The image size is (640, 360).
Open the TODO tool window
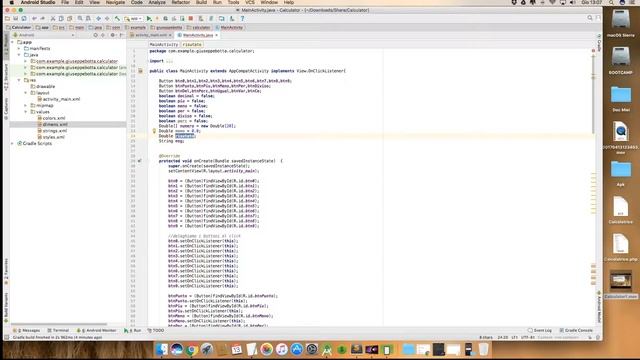[156, 330]
